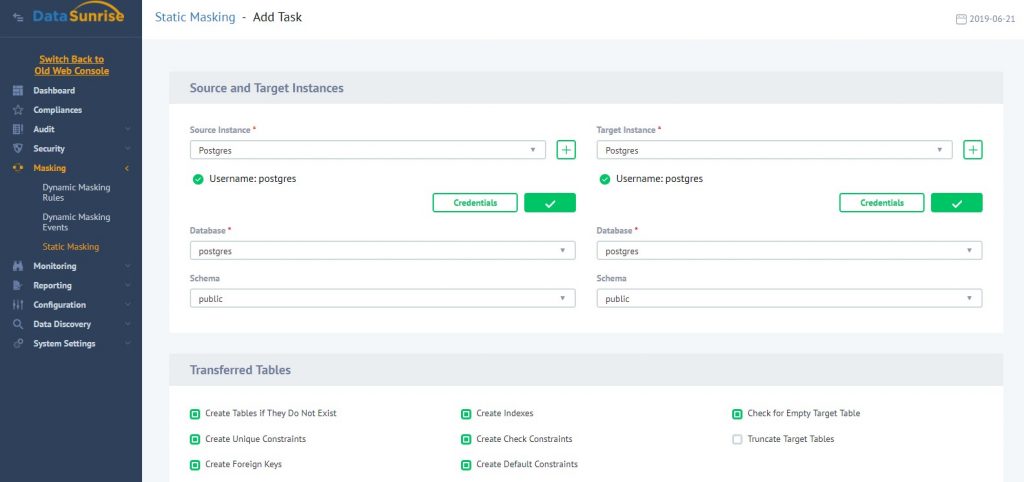Toggle Create Foreign Keys checkbox

195,465
